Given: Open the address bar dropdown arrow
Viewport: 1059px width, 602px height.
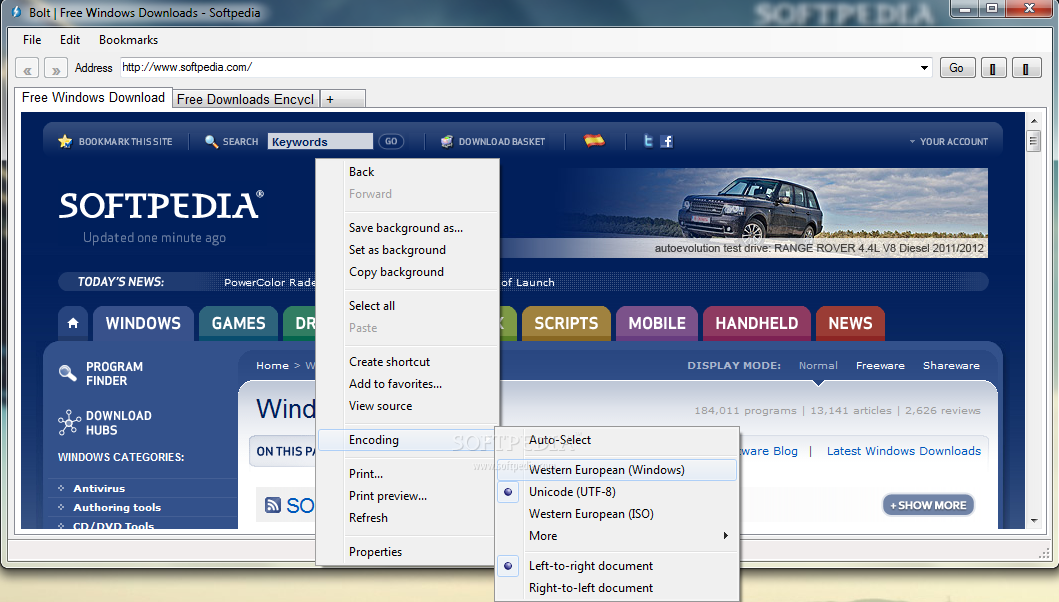Looking at the screenshot, I should pos(924,68).
